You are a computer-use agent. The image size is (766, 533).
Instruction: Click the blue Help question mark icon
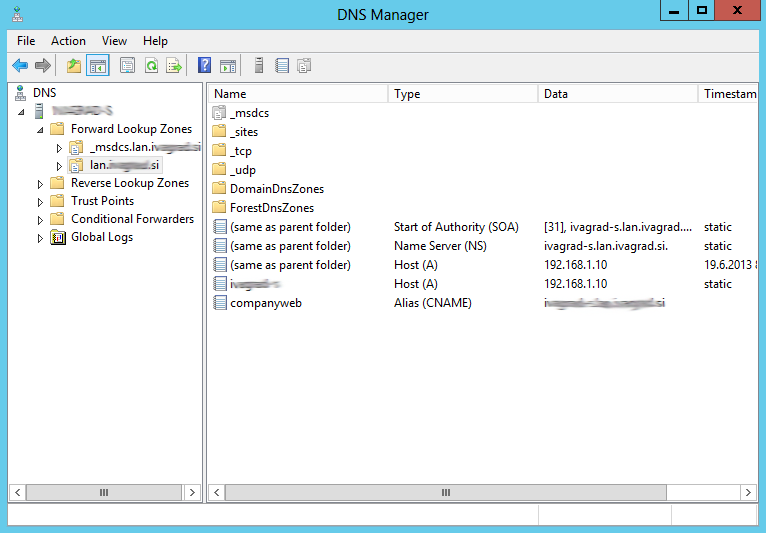point(204,65)
